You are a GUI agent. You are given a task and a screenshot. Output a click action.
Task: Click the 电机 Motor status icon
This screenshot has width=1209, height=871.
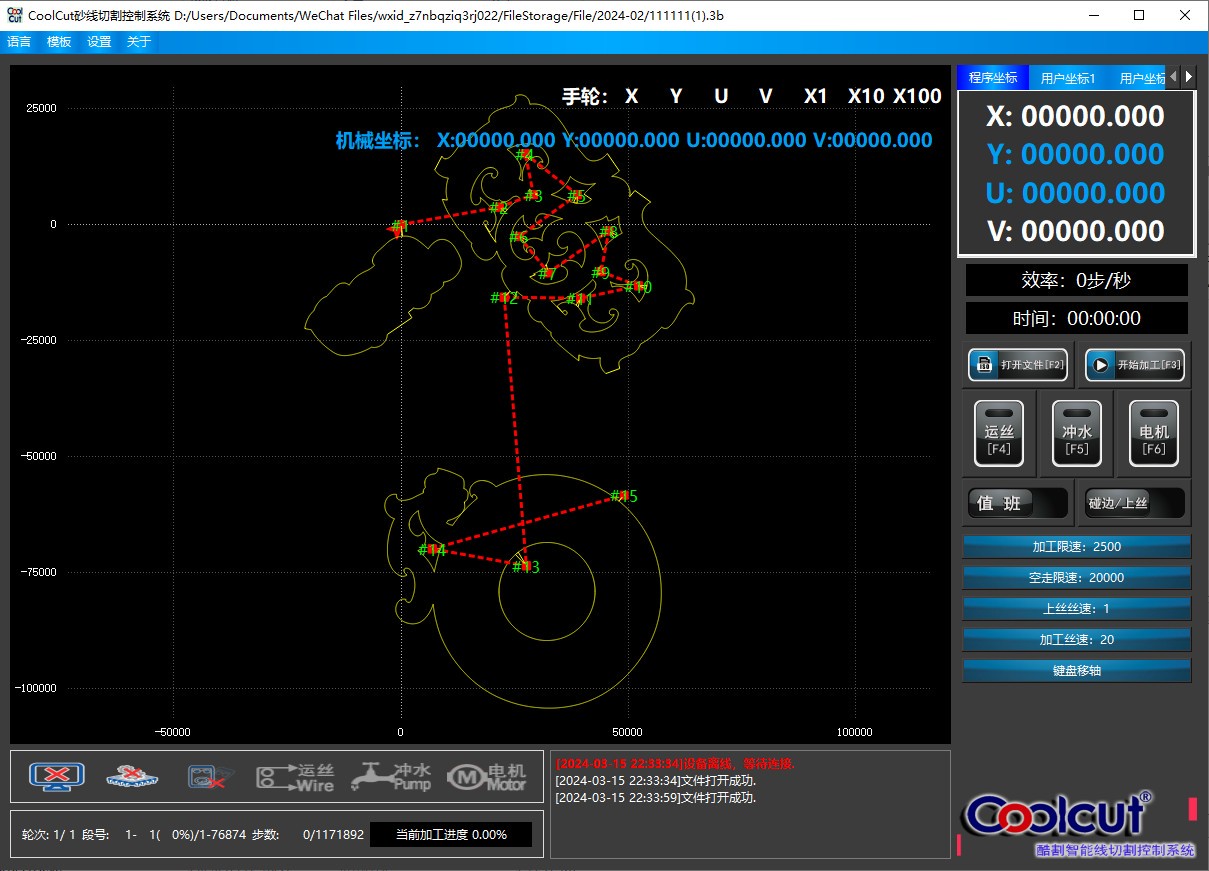(x=486, y=777)
